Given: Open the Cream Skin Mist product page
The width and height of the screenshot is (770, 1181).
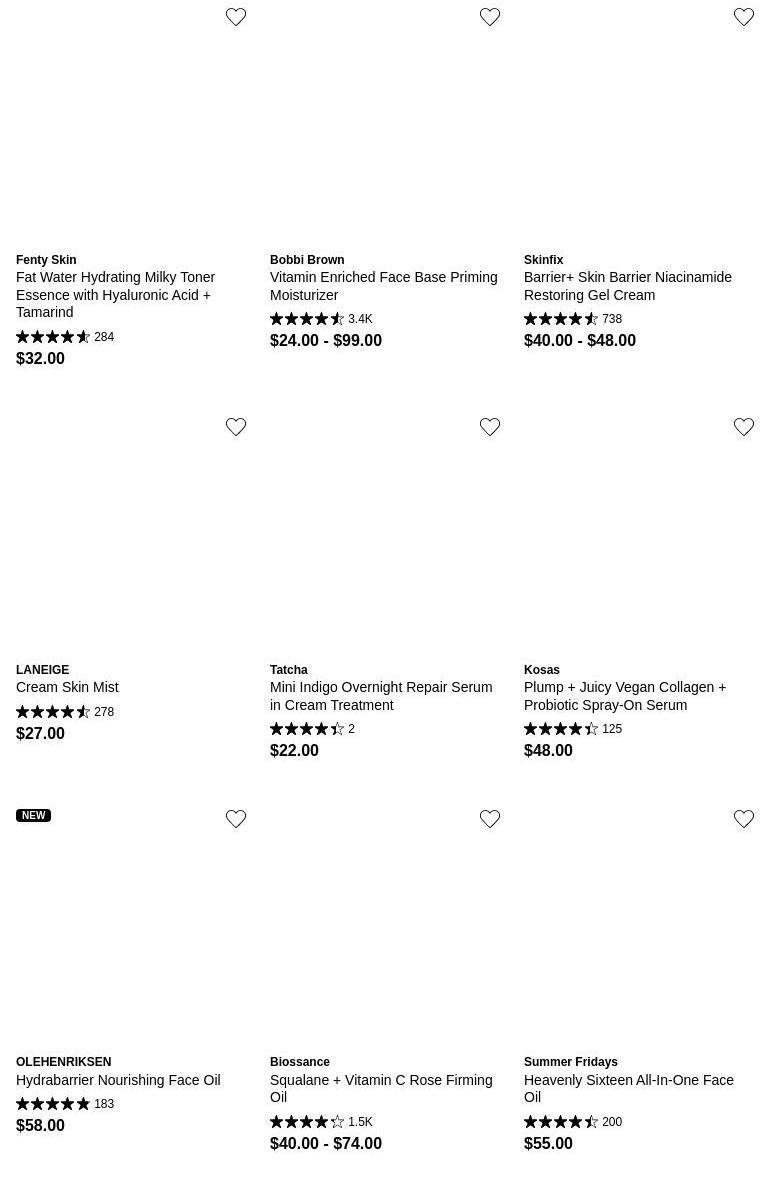Looking at the screenshot, I should tap(67, 687).
